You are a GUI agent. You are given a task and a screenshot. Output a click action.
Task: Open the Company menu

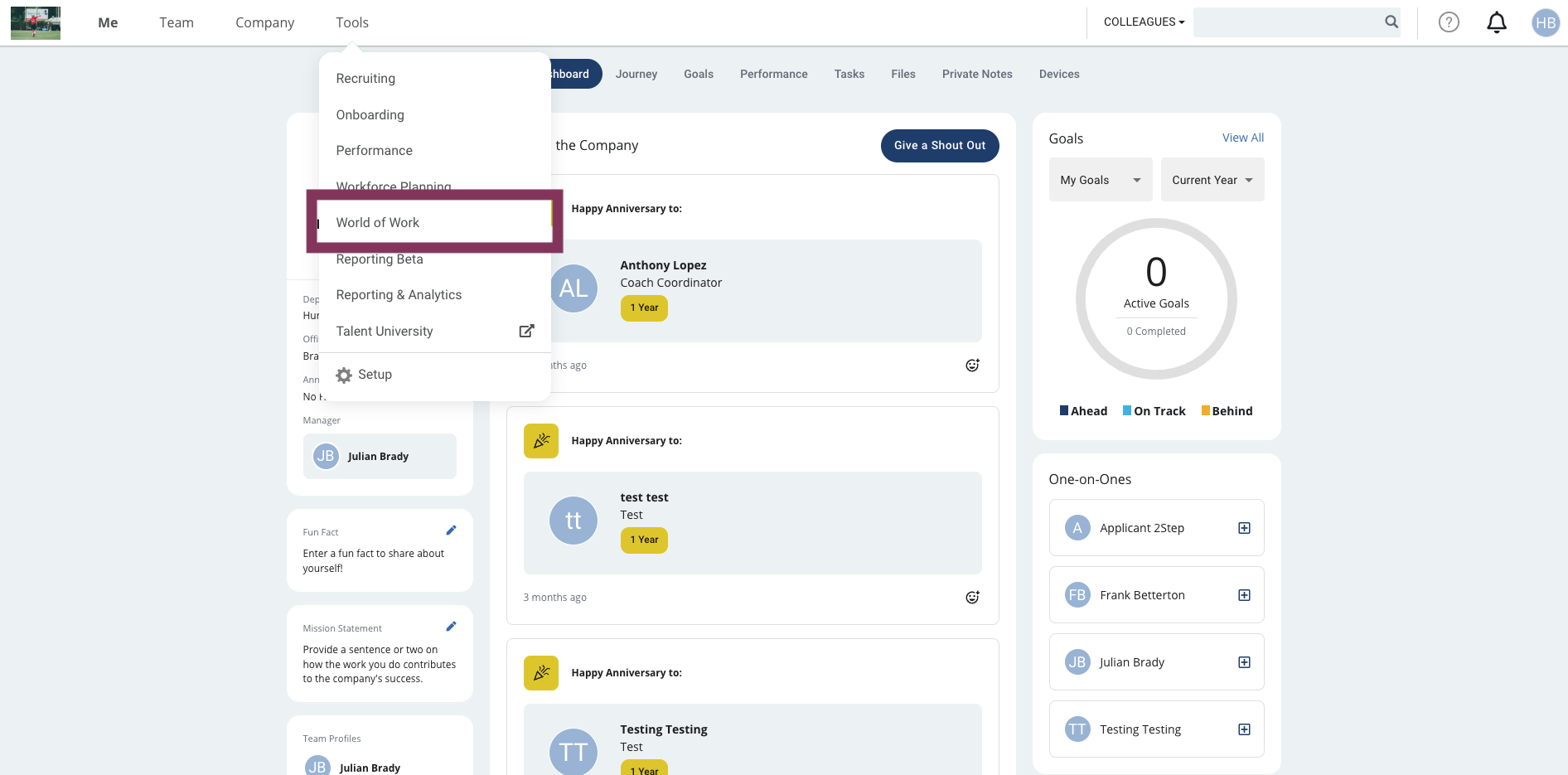[264, 22]
